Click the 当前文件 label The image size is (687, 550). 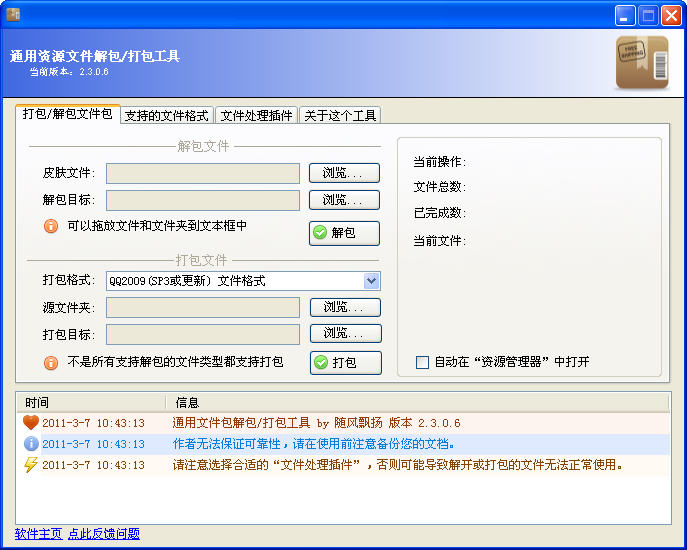(439, 241)
